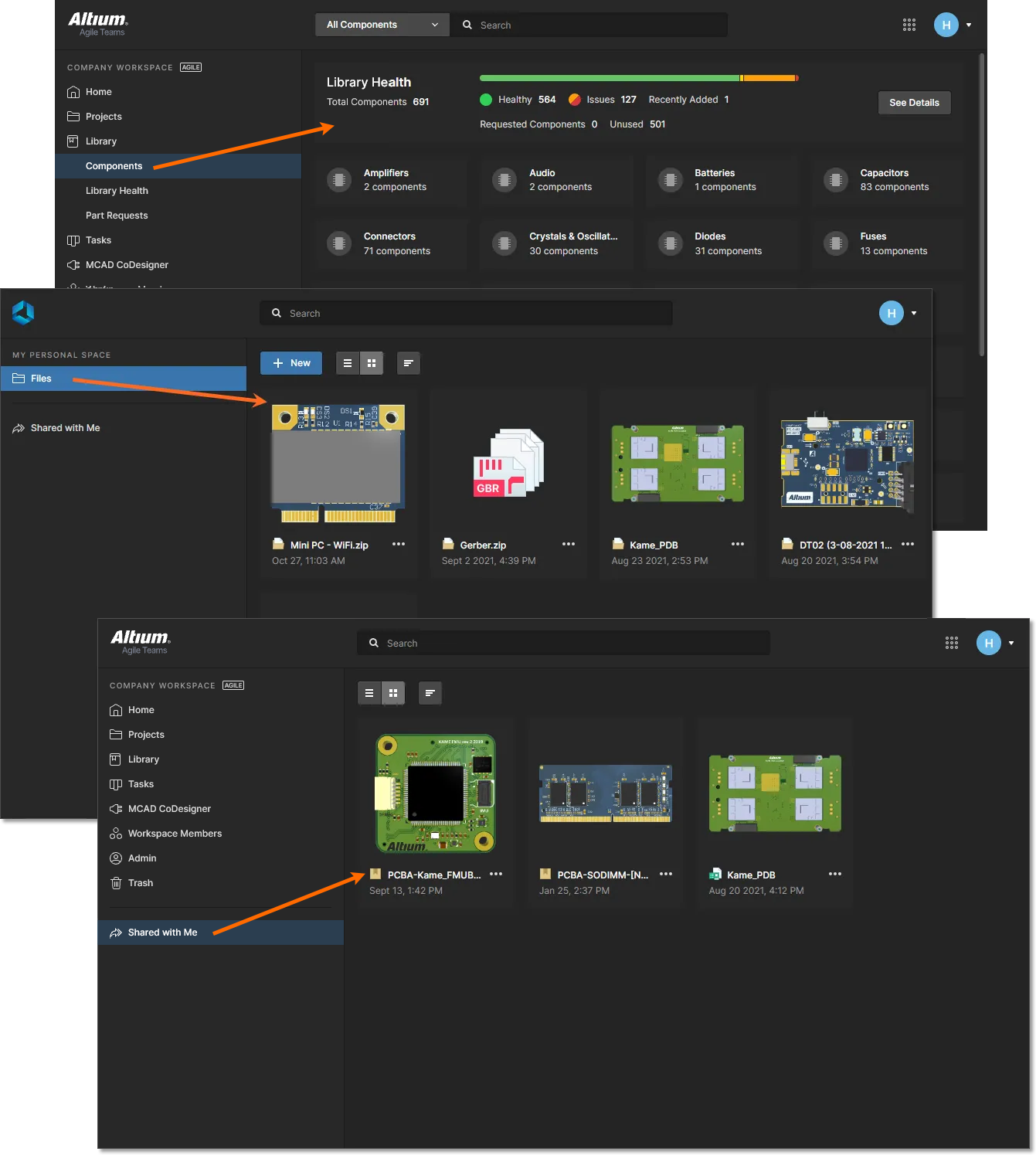
Task: Switch to grid view in the bottom Shared with Me window
Action: 393,693
